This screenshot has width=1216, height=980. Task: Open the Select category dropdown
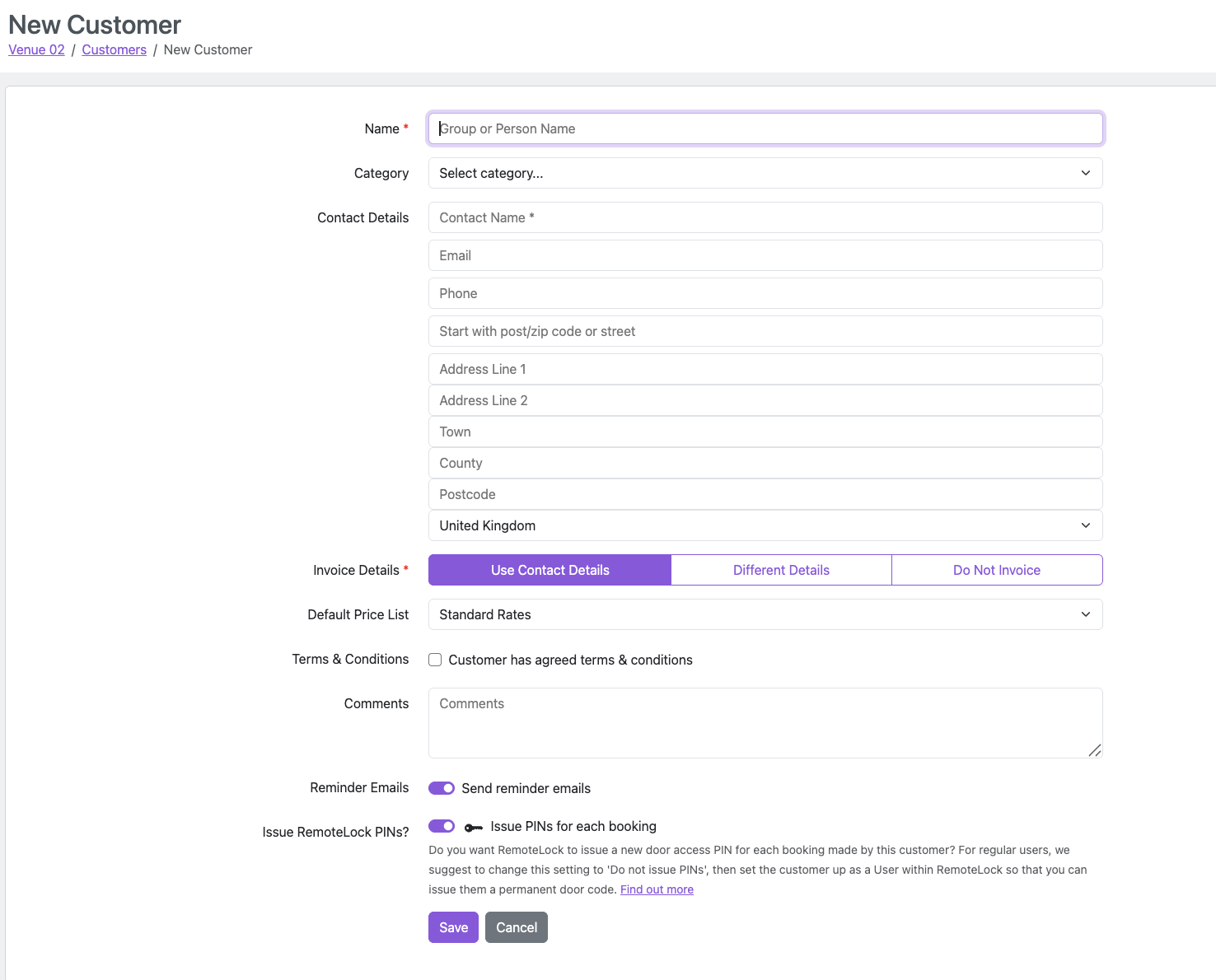point(765,173)
